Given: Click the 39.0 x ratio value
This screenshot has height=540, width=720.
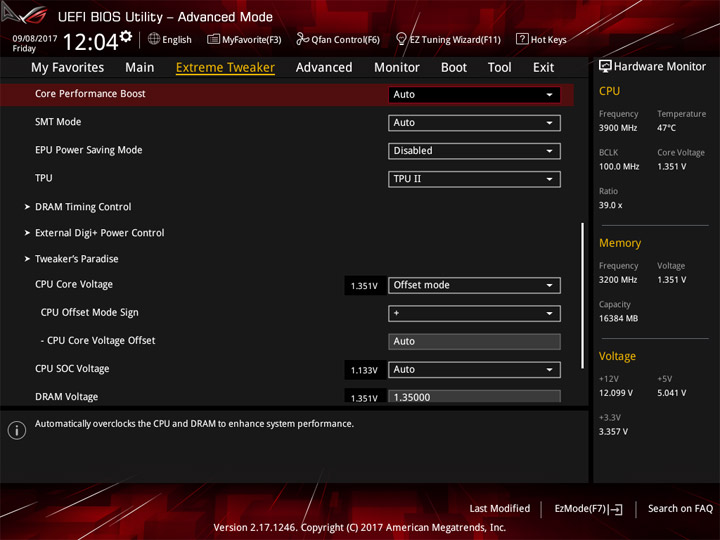Looking at the screenshot, I should pos(610,205).
